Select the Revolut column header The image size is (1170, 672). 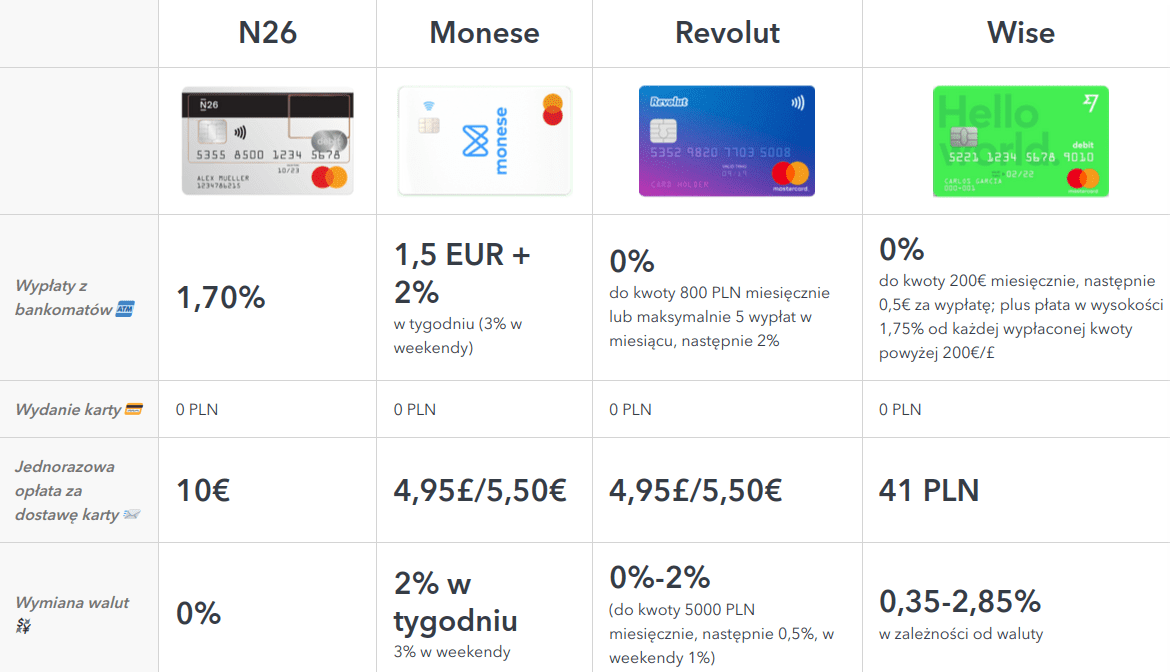click(x=728, y=33)
